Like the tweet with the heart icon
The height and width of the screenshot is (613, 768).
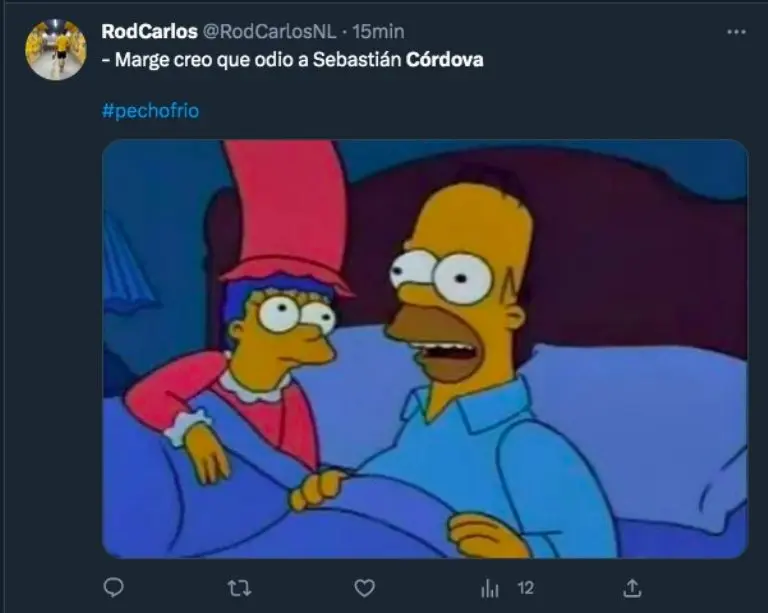coord(364,588)
